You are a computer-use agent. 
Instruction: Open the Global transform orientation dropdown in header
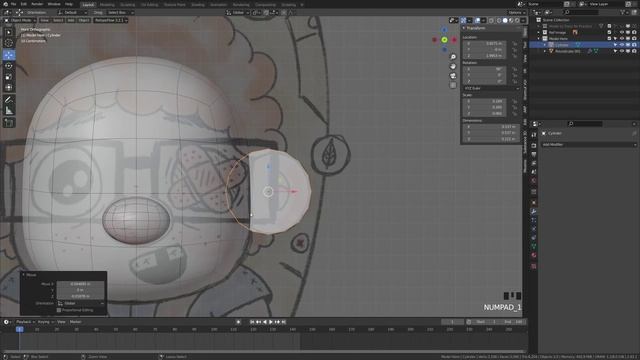point(237,12)
